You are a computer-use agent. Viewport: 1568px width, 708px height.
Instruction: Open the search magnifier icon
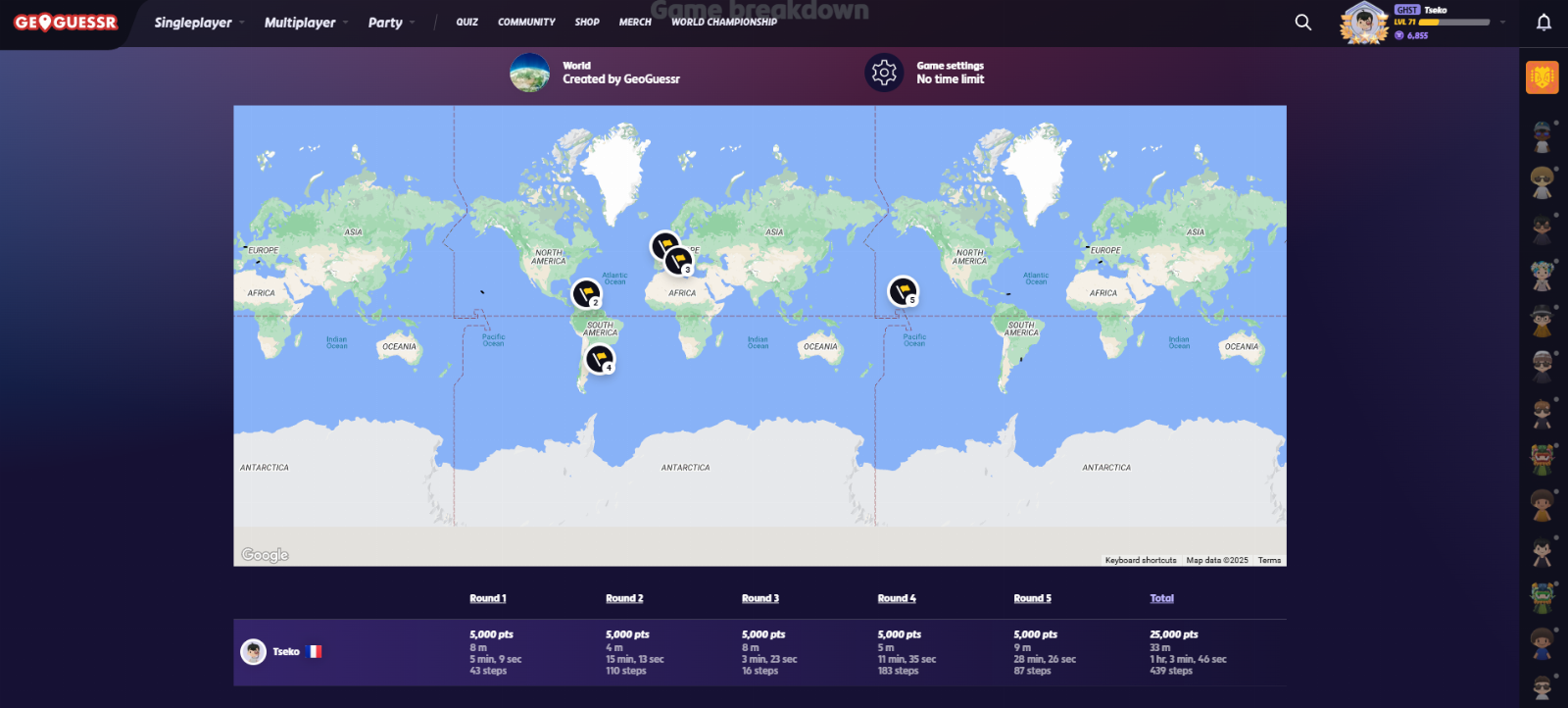tap(1302, 22)
